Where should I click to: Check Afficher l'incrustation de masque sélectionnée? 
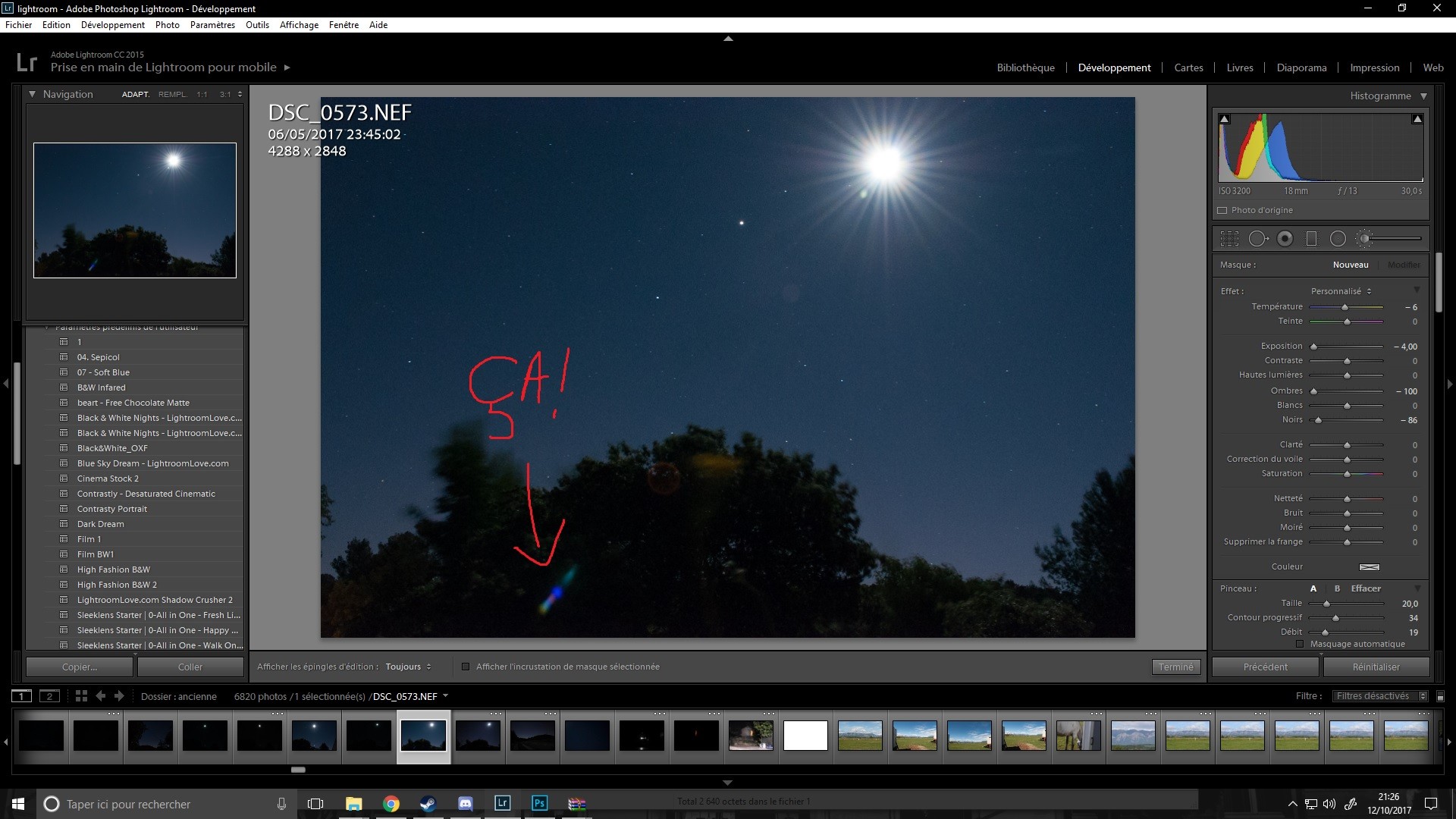(x=466, y=667)
